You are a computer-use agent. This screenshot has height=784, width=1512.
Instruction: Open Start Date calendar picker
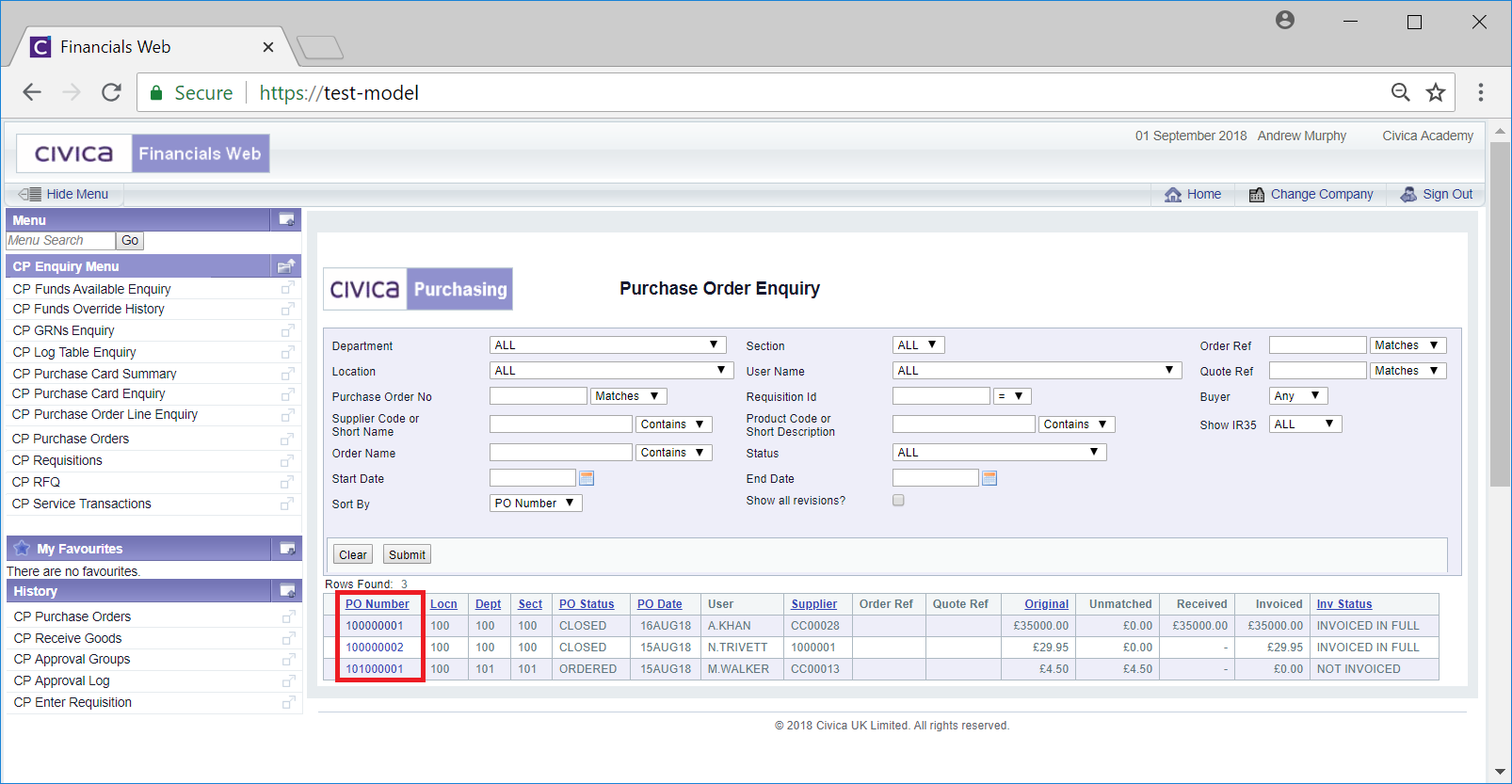pyautogui.click(x=587, y=478)
